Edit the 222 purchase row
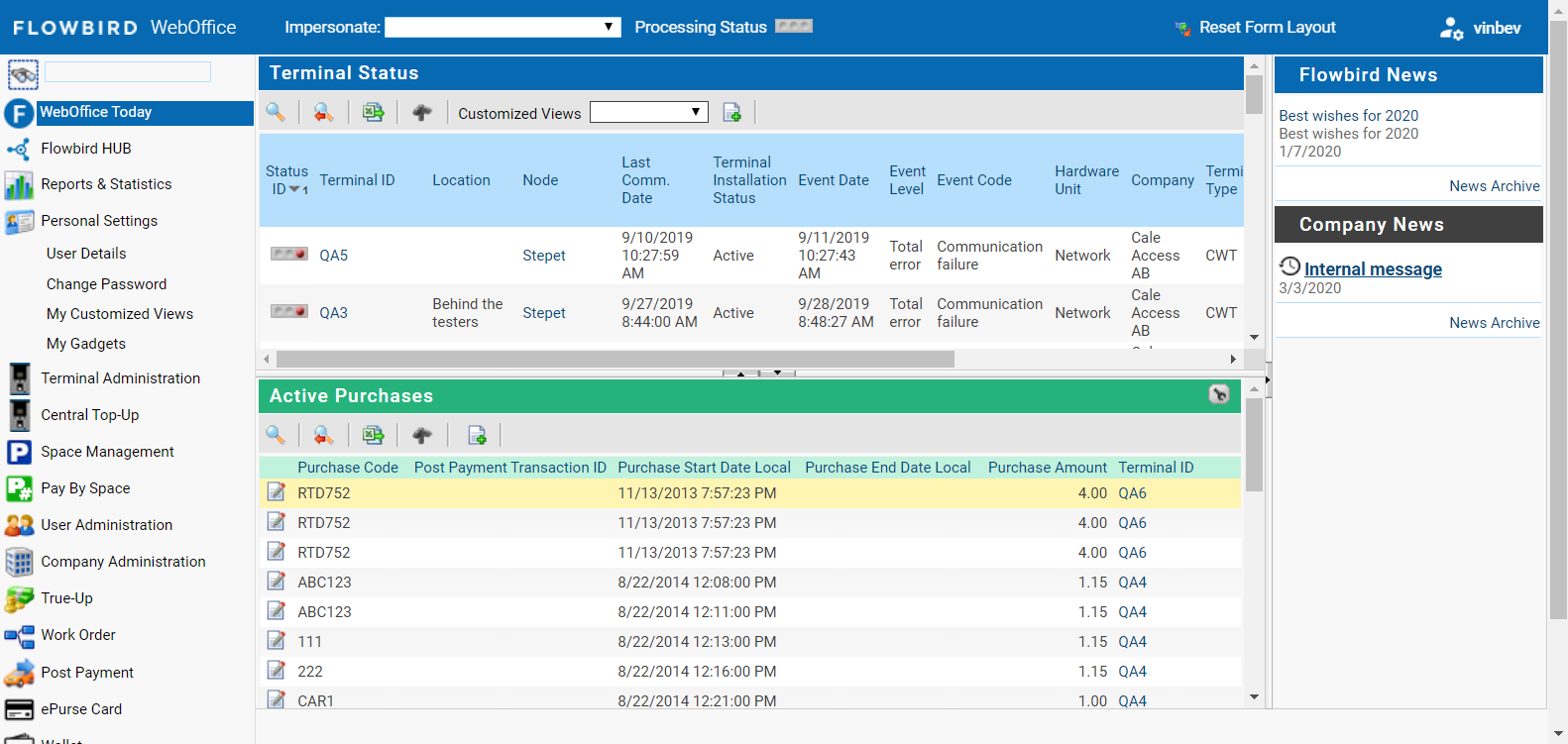The image size is (1568, 744). pyautogui.click(x=277, y=671)
